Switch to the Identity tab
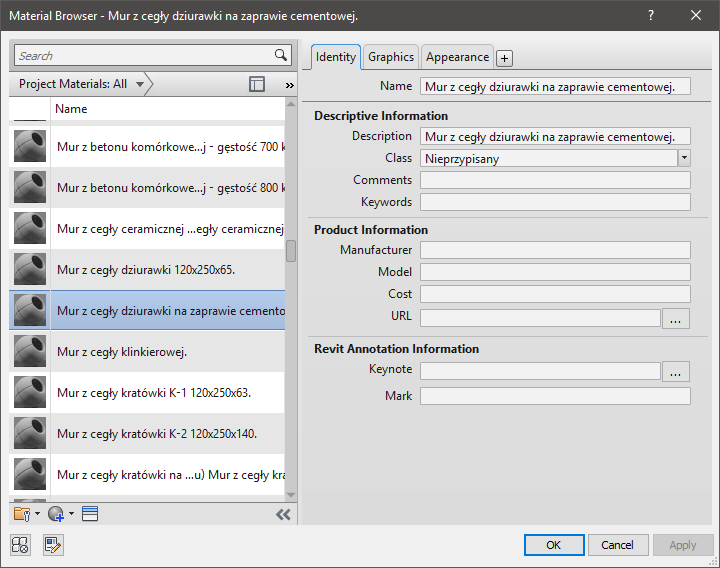This screenshot has width=720, height=568. [x=336, y=57]
